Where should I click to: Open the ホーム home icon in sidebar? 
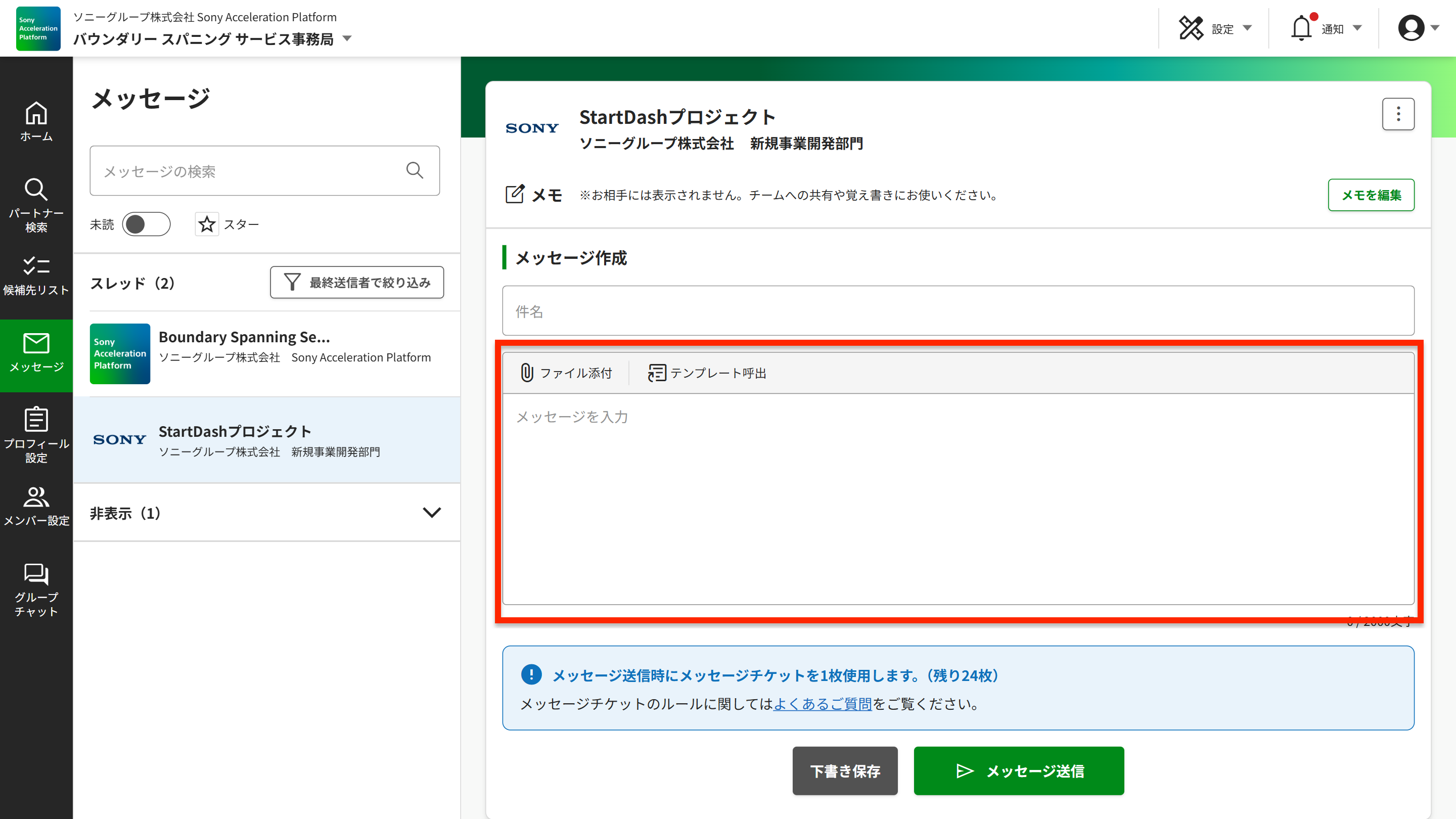coord(36,121)
